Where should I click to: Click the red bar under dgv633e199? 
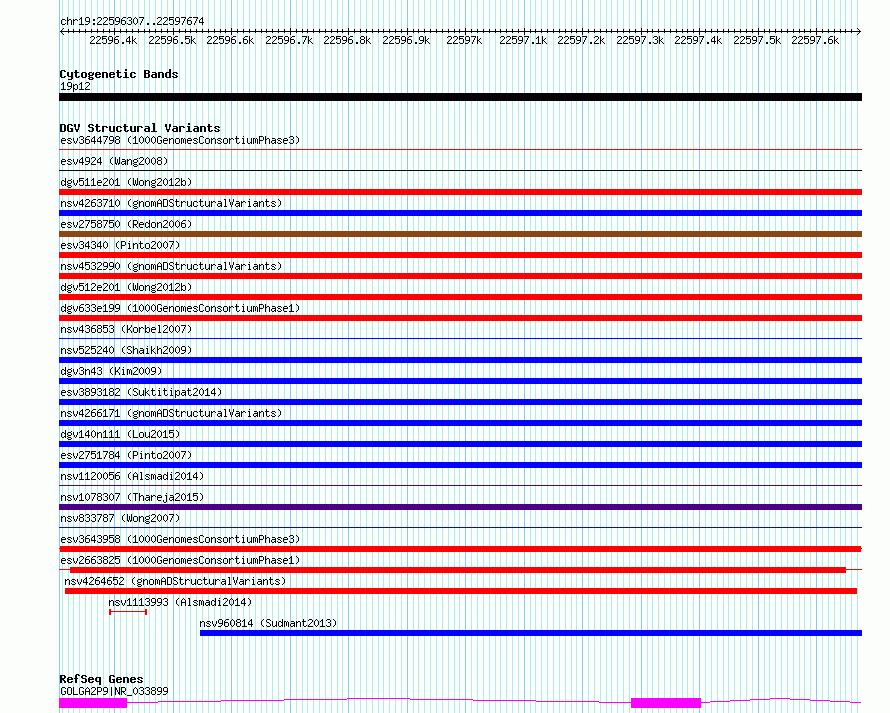tap(460, 318)
